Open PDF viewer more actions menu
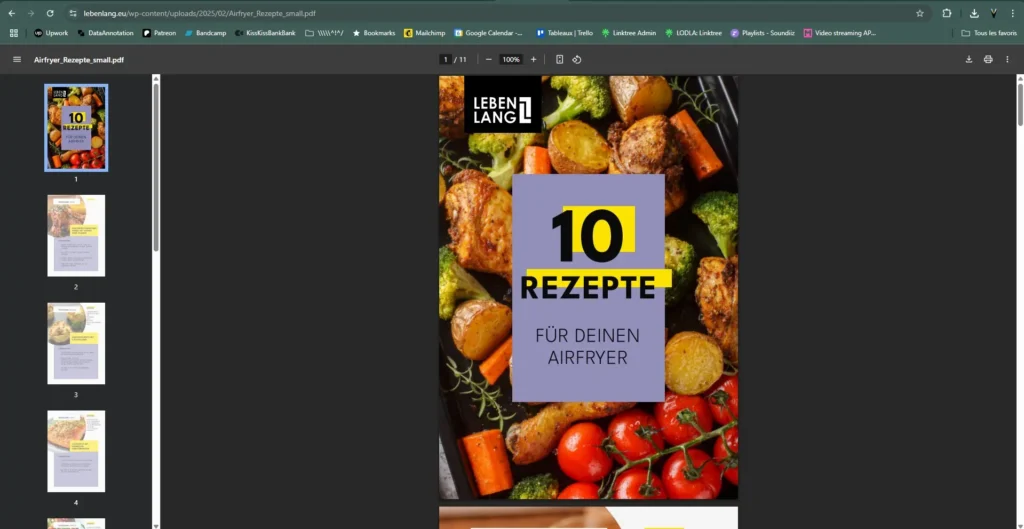This screenshot has height=529, width=1024. coord(1007,59)
